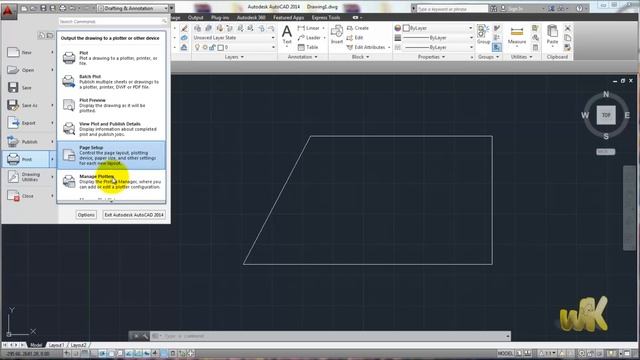Select New in the application menu
This screenshot has width=640, height=360.
coord(27,52)
